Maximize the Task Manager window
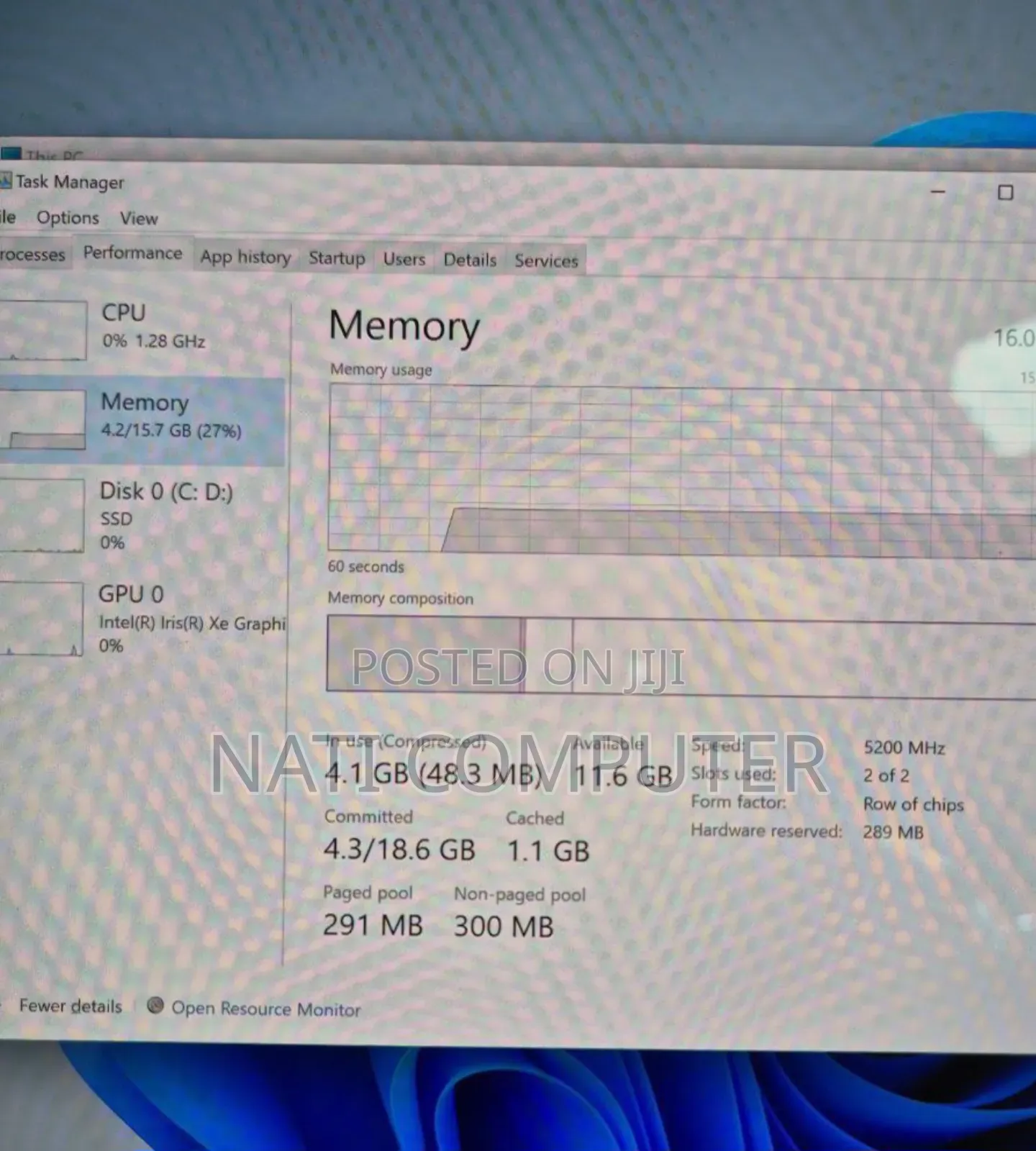Screen dimensions: 1036x1151 click(1005, 192)
